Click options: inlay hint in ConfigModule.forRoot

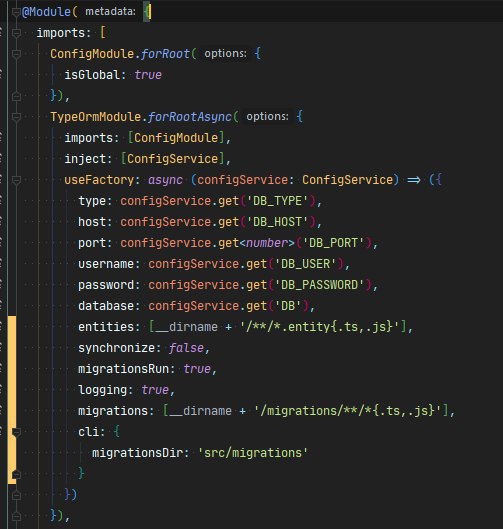click(x=225, y=54)
